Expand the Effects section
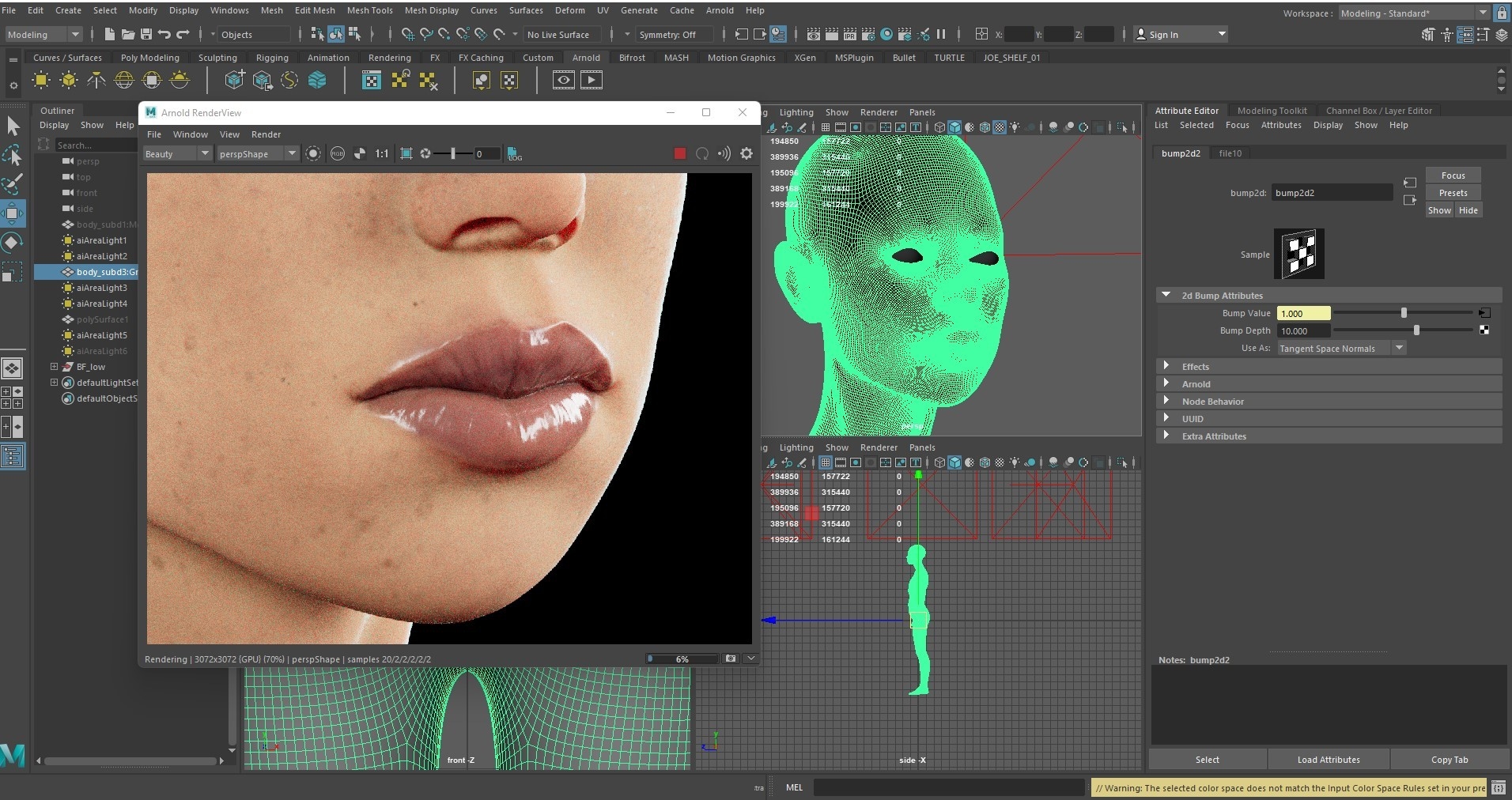The width and height of the screenshot is (1512, 800). [x=1166, y=366]
